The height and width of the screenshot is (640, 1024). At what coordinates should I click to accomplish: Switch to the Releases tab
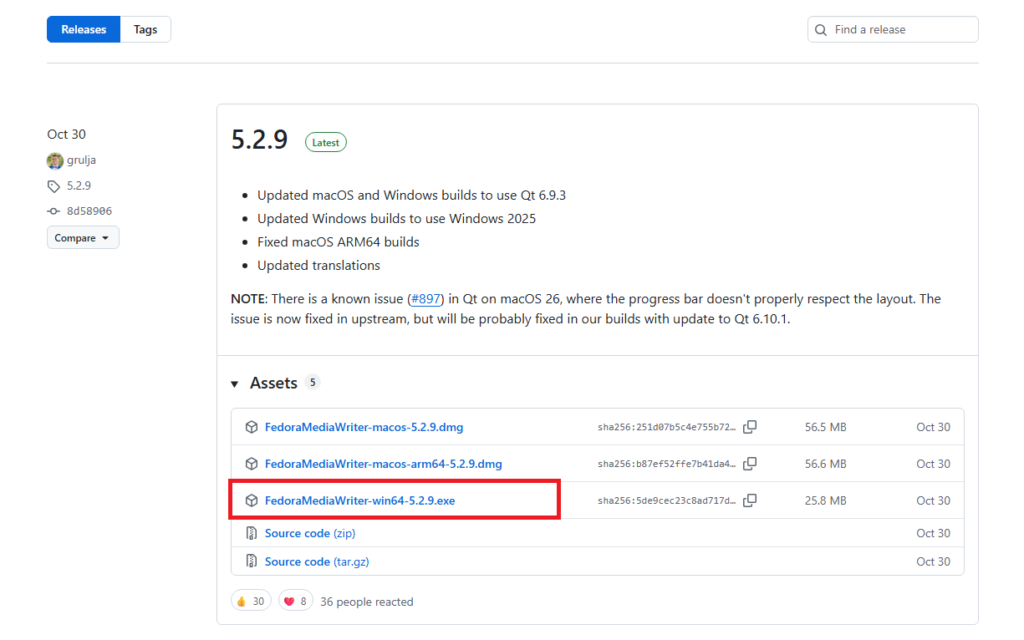pyautogui.click(x=84, y=30)
